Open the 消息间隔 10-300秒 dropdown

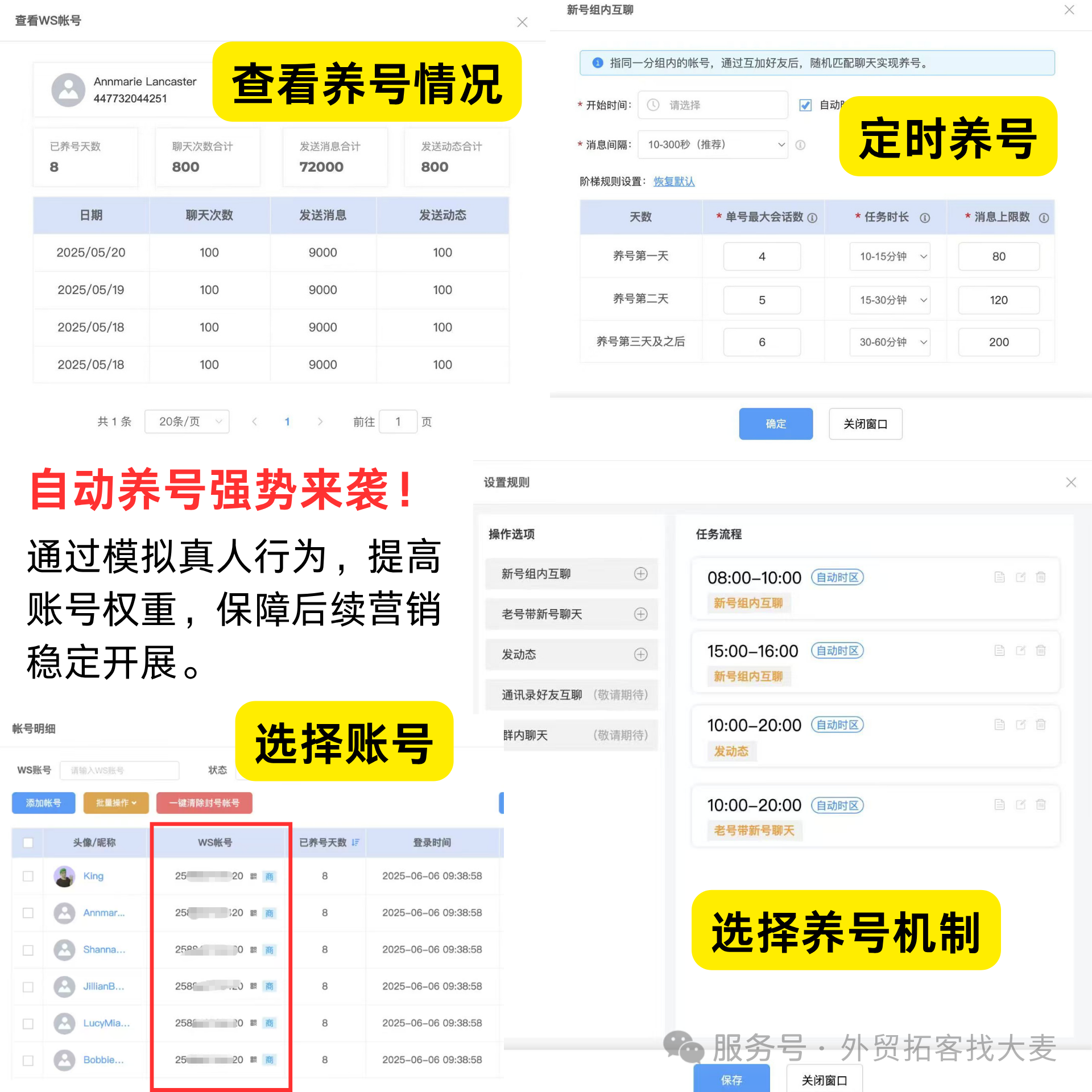[713, 144]
